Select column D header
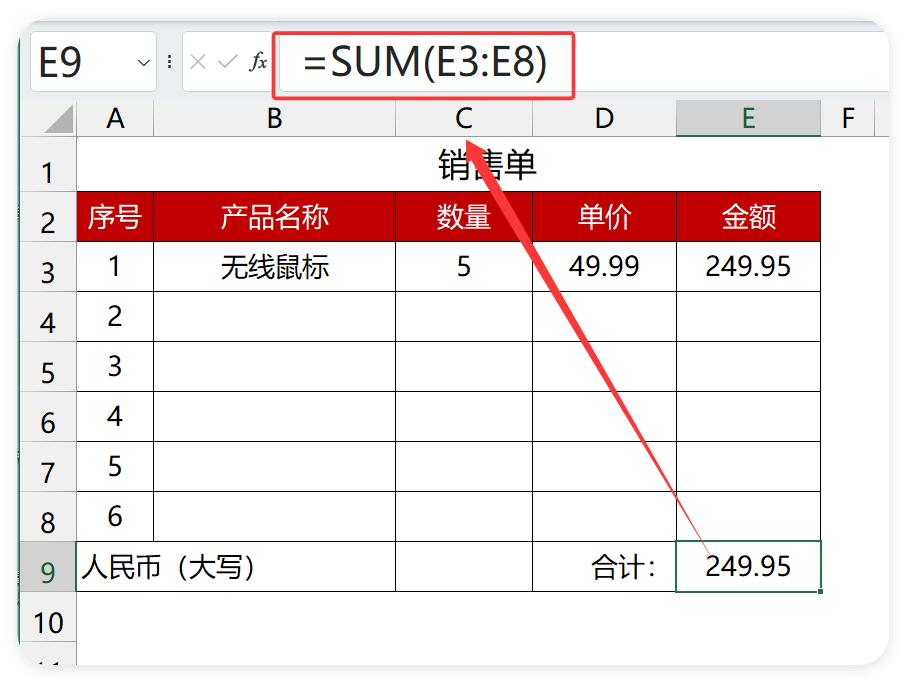This screenshot has height=682, width=906. 604,118
